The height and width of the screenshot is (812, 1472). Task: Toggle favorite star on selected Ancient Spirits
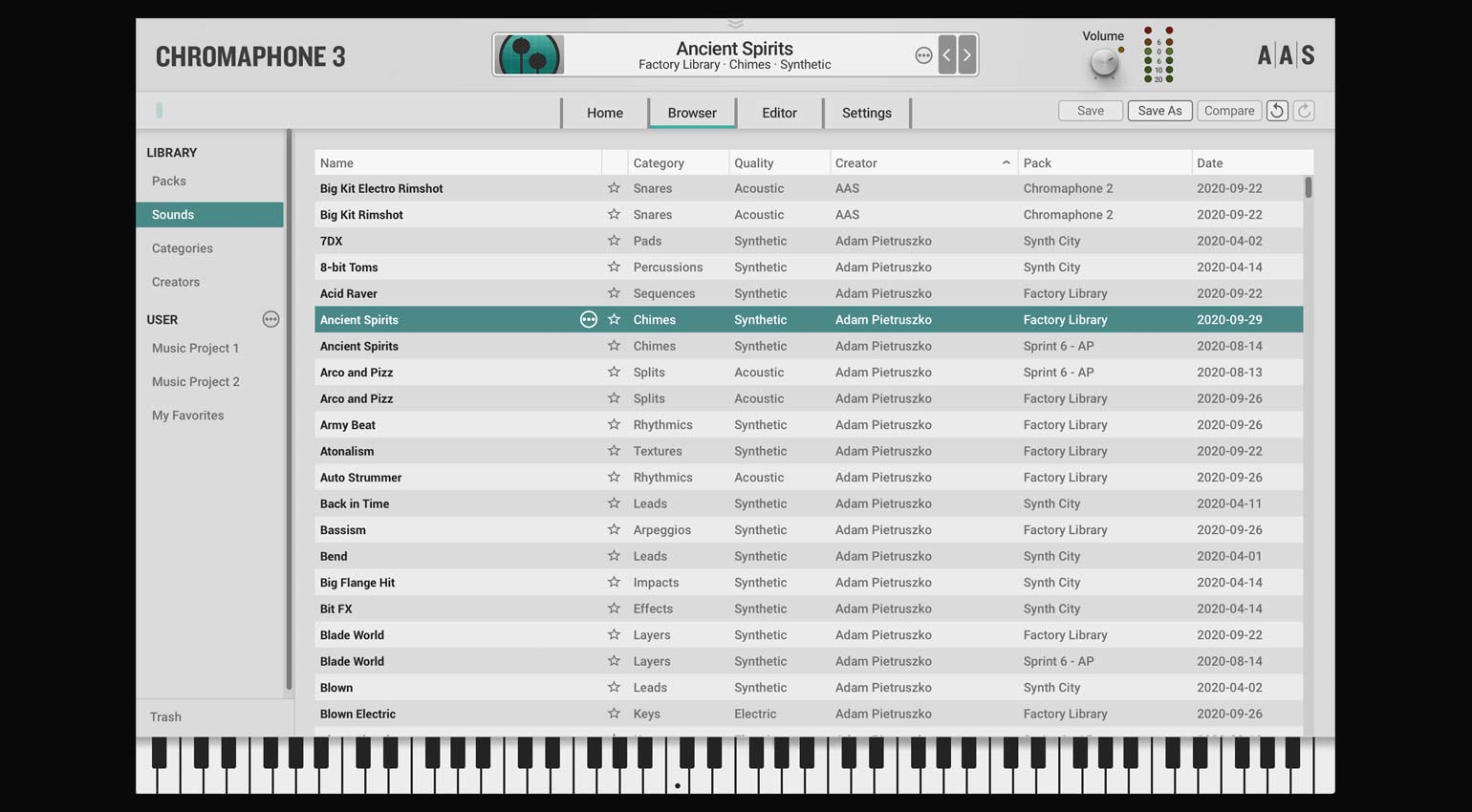[x=614, y=319]
